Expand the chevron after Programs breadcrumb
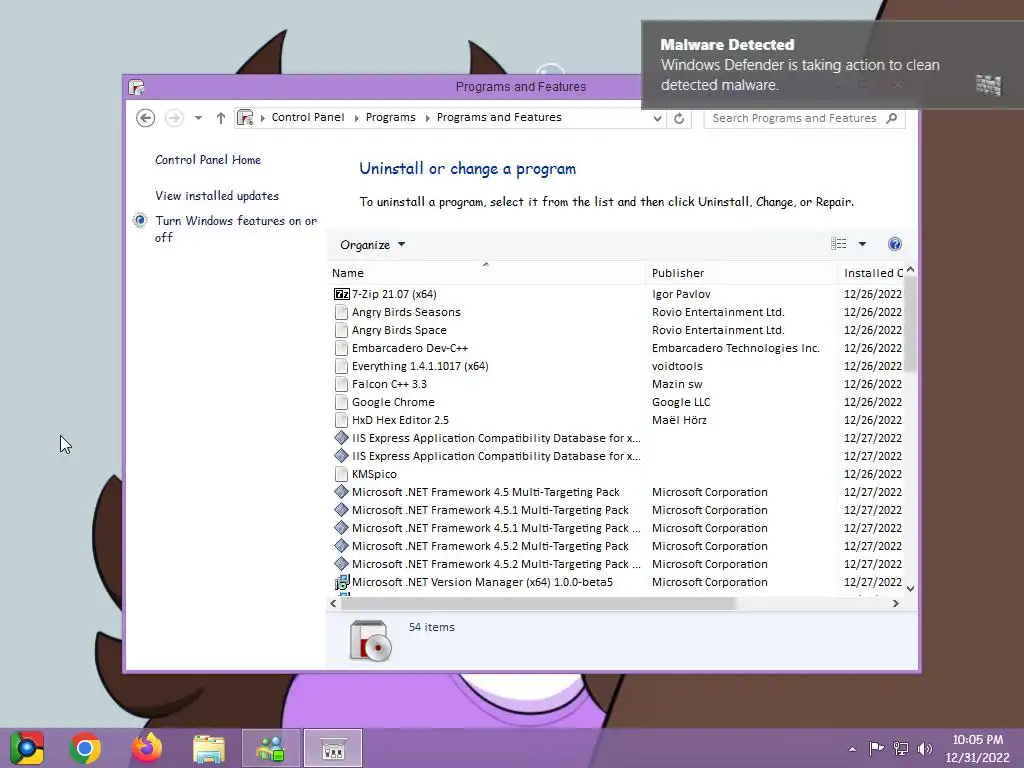 coord(427,118)
